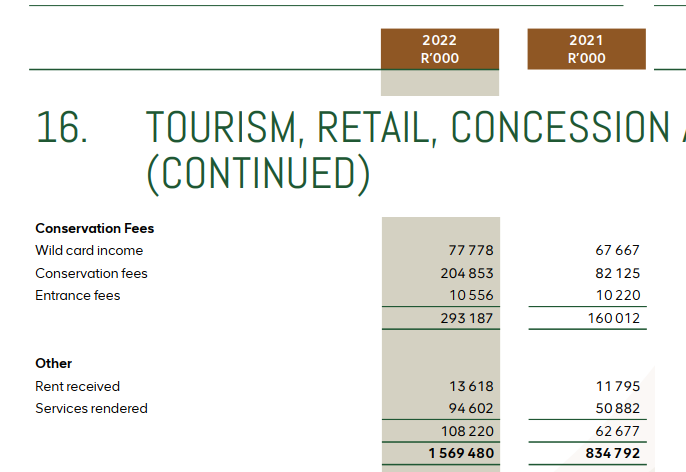Screen dimensions: 686x472
Task: Click the Other section subheading
Action: pyautogui.click(x=54, y=363)
